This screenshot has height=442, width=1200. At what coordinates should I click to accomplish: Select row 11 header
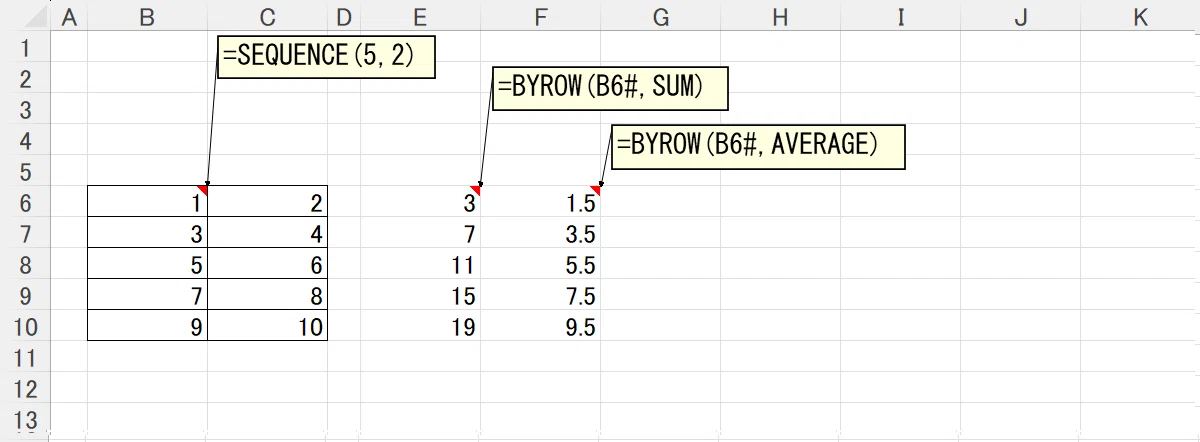tap(25, 357)
